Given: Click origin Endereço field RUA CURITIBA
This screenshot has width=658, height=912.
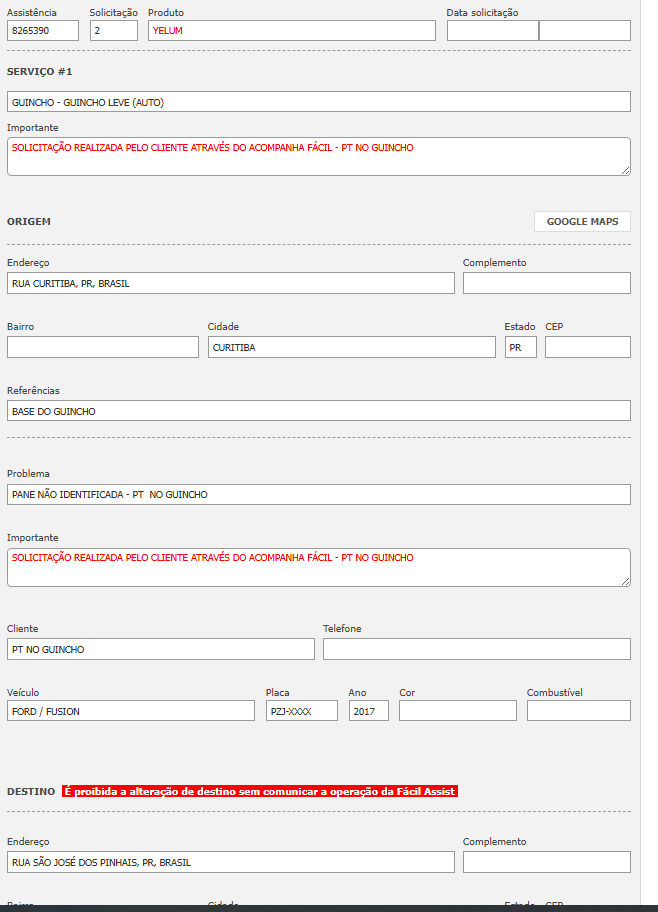Looking at the screenshot, I should point(230,283).
